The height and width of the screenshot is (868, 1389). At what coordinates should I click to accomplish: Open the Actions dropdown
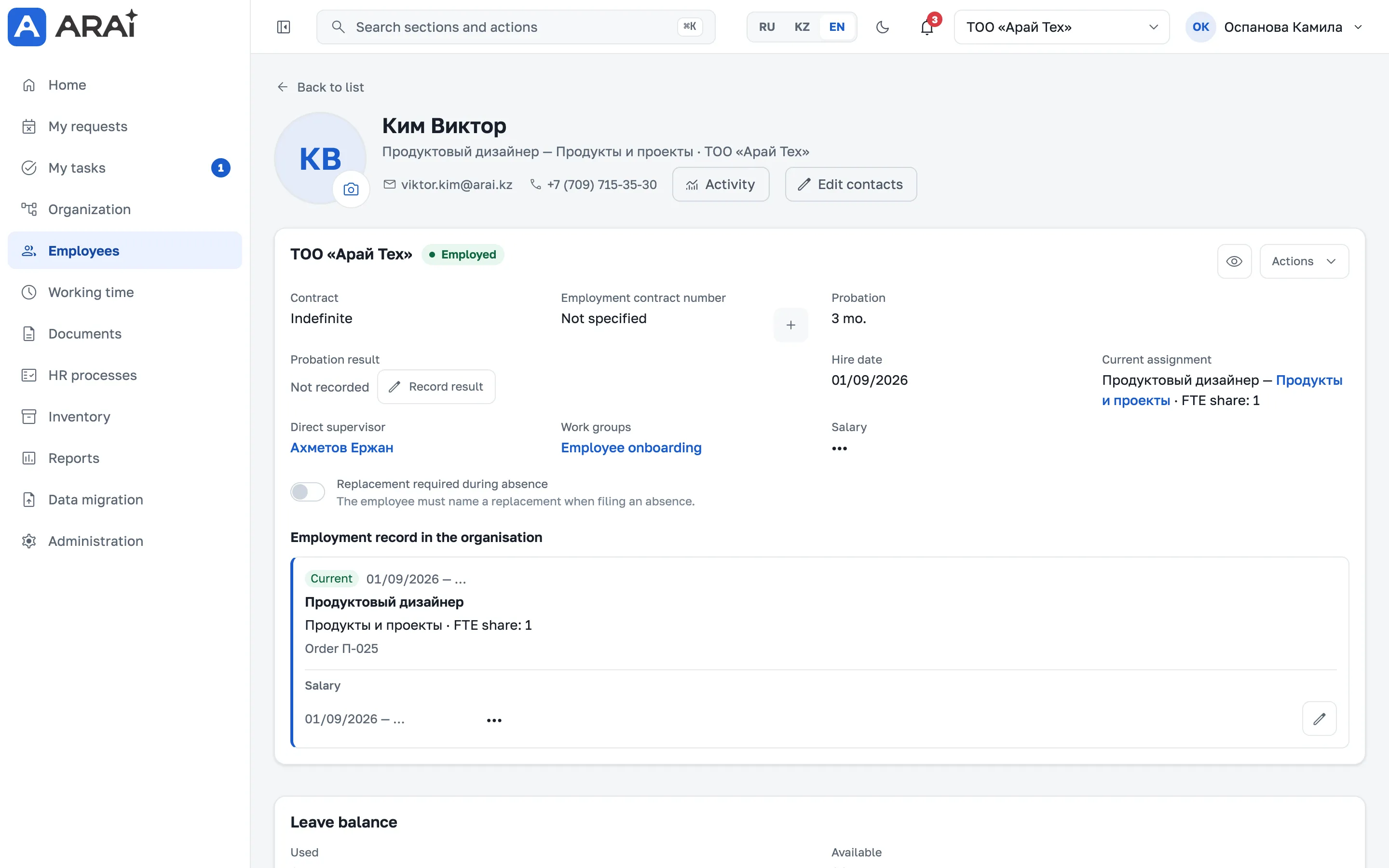click(x=1304, y=261)
